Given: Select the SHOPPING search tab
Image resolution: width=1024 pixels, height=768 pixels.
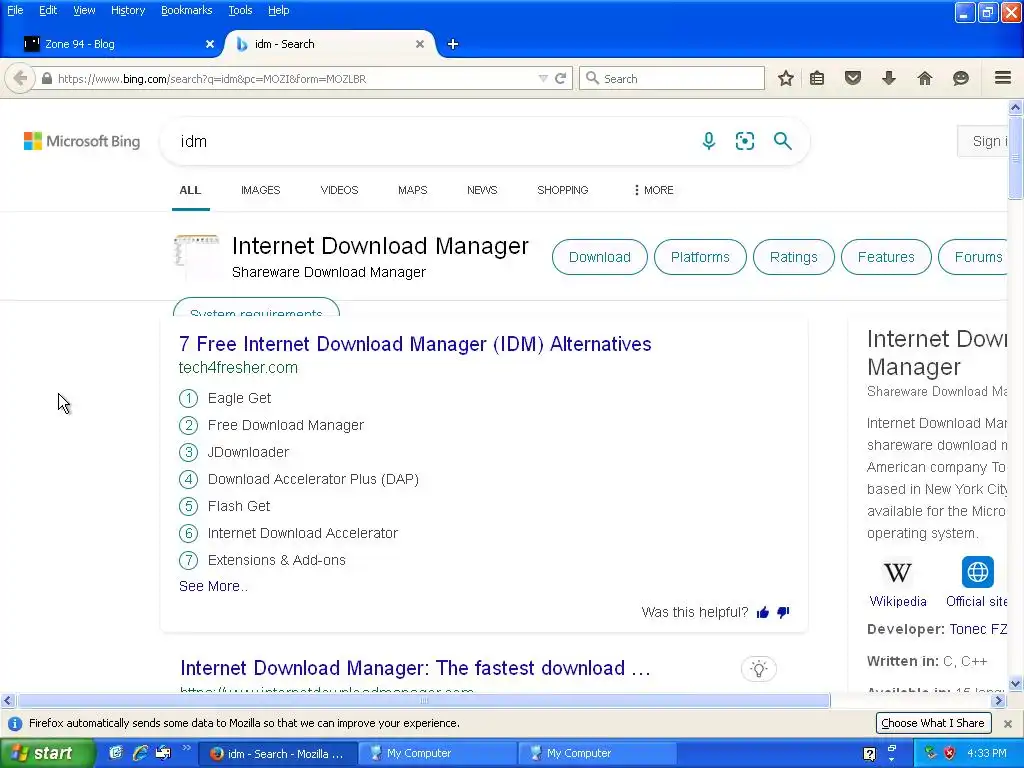Looking at the screenshot, I should coord(562,190).
